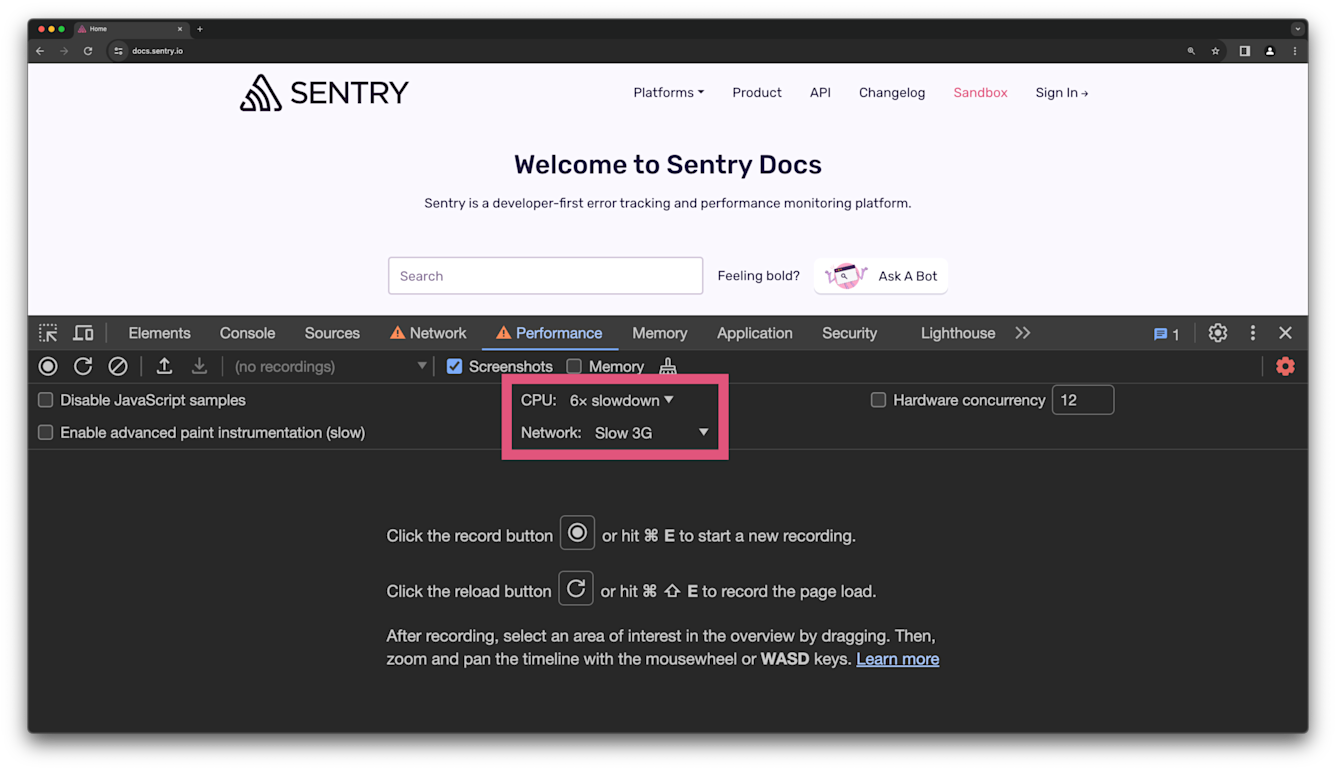Toggle the device toolbar icon
The width and height of the screenshot is (1336, 770).
tap(84, 333)
